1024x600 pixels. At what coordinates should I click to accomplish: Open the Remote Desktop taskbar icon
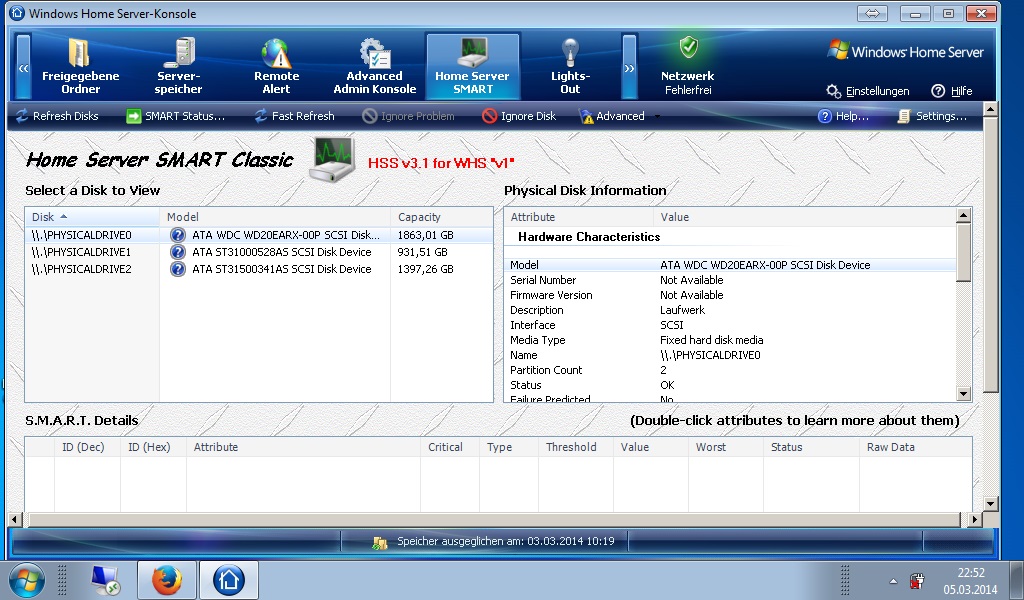(104, 580)
